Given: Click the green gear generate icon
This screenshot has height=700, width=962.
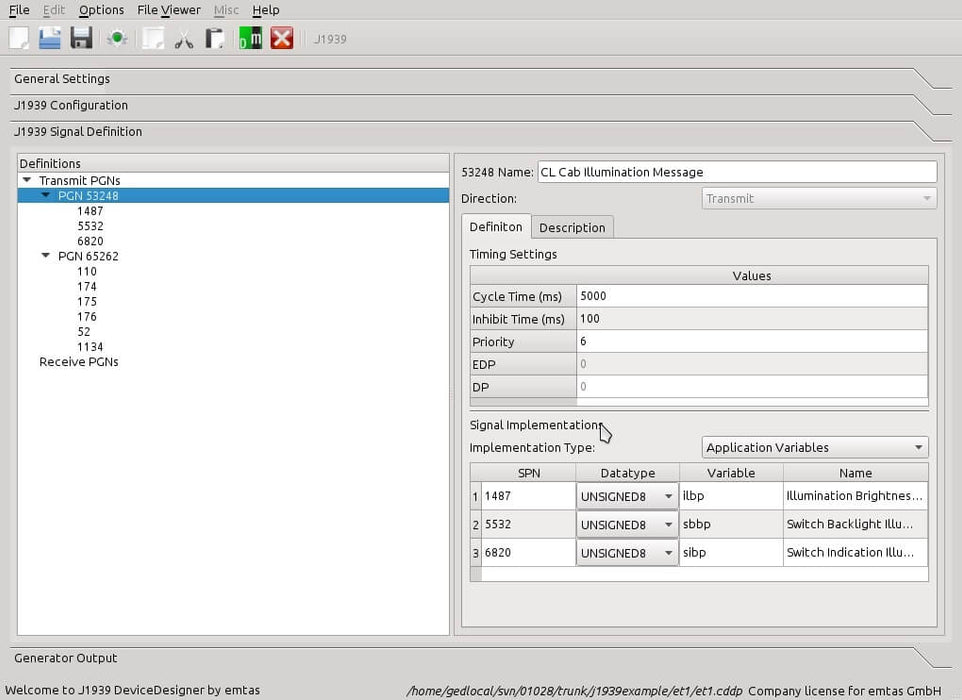Looking at the screenshot, I should (117, 39).
